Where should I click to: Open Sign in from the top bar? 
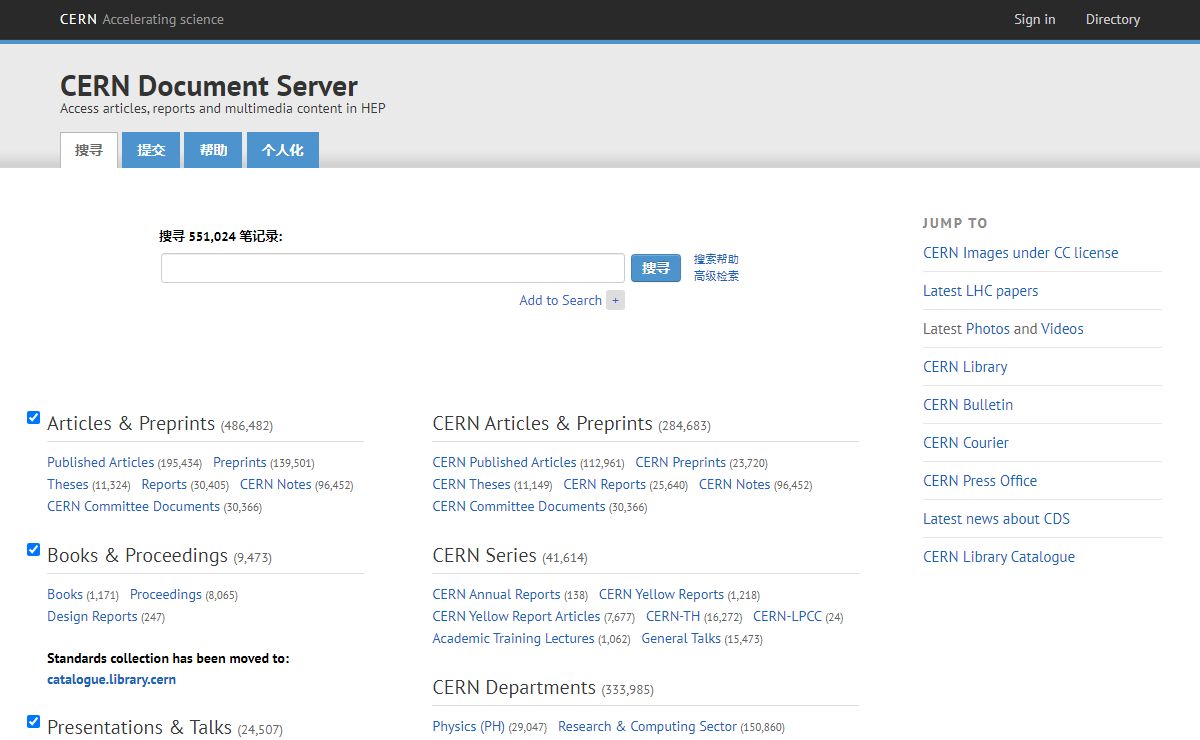pyautogui.click(x=1034, y=19)
